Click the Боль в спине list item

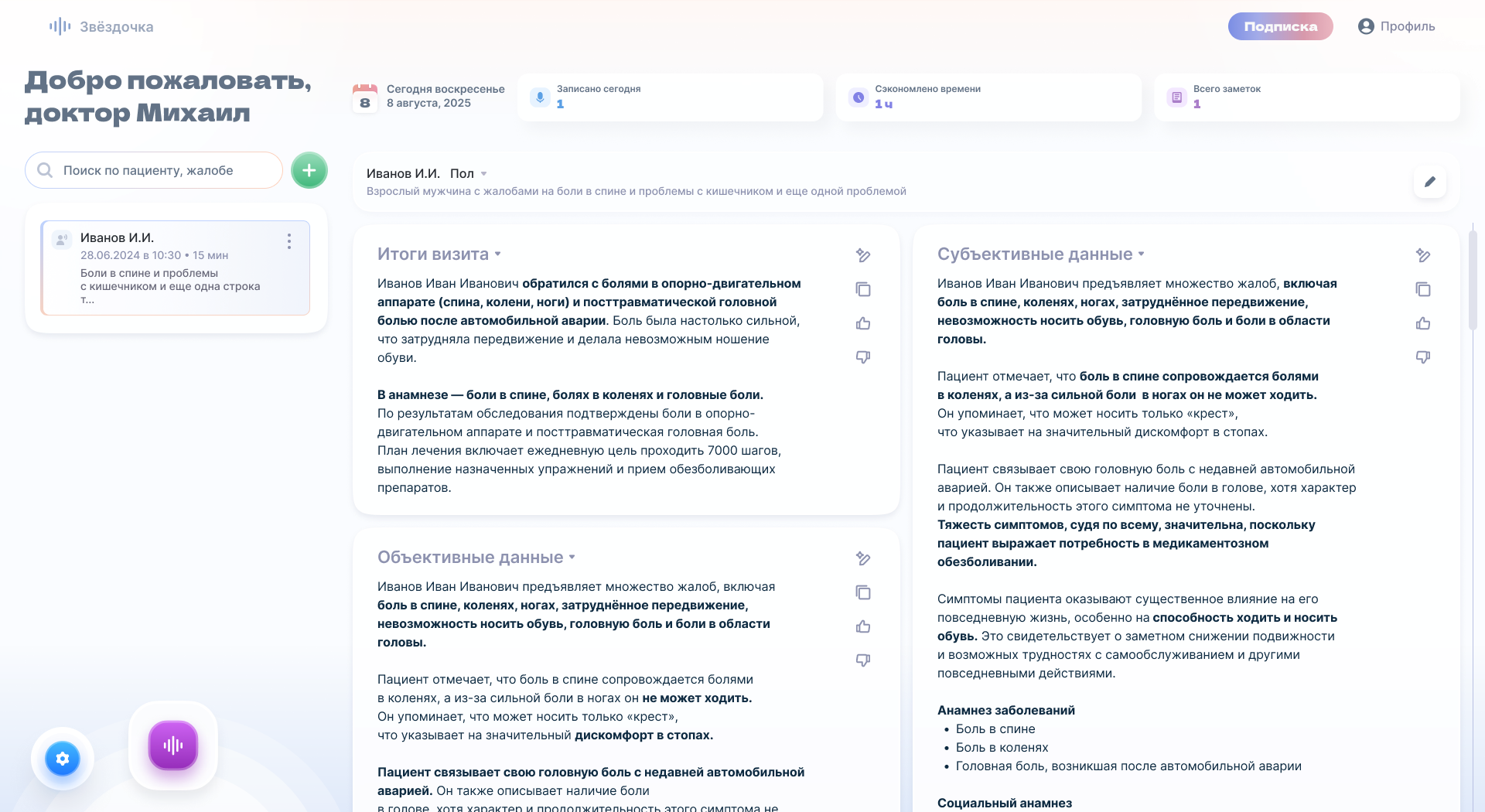point(995,728)
